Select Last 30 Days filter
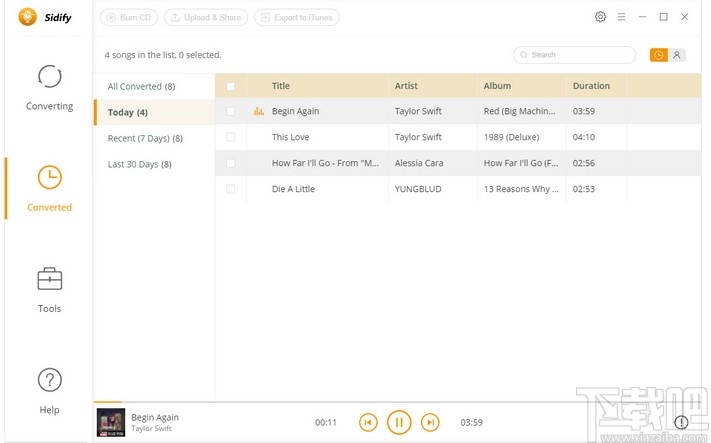 point(155,164)
